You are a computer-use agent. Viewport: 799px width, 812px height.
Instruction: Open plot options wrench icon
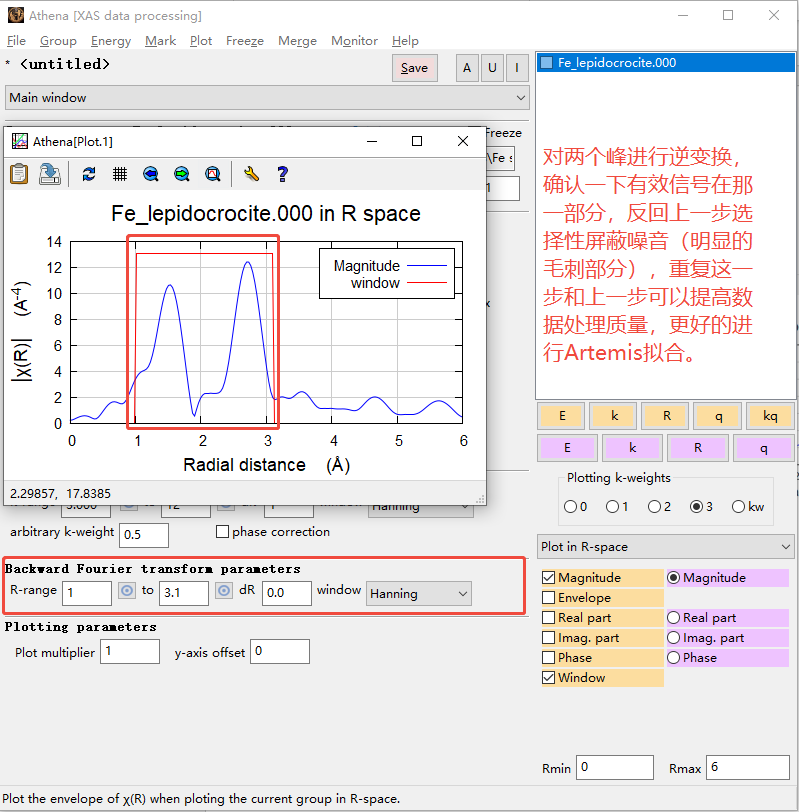pos(252,174)
